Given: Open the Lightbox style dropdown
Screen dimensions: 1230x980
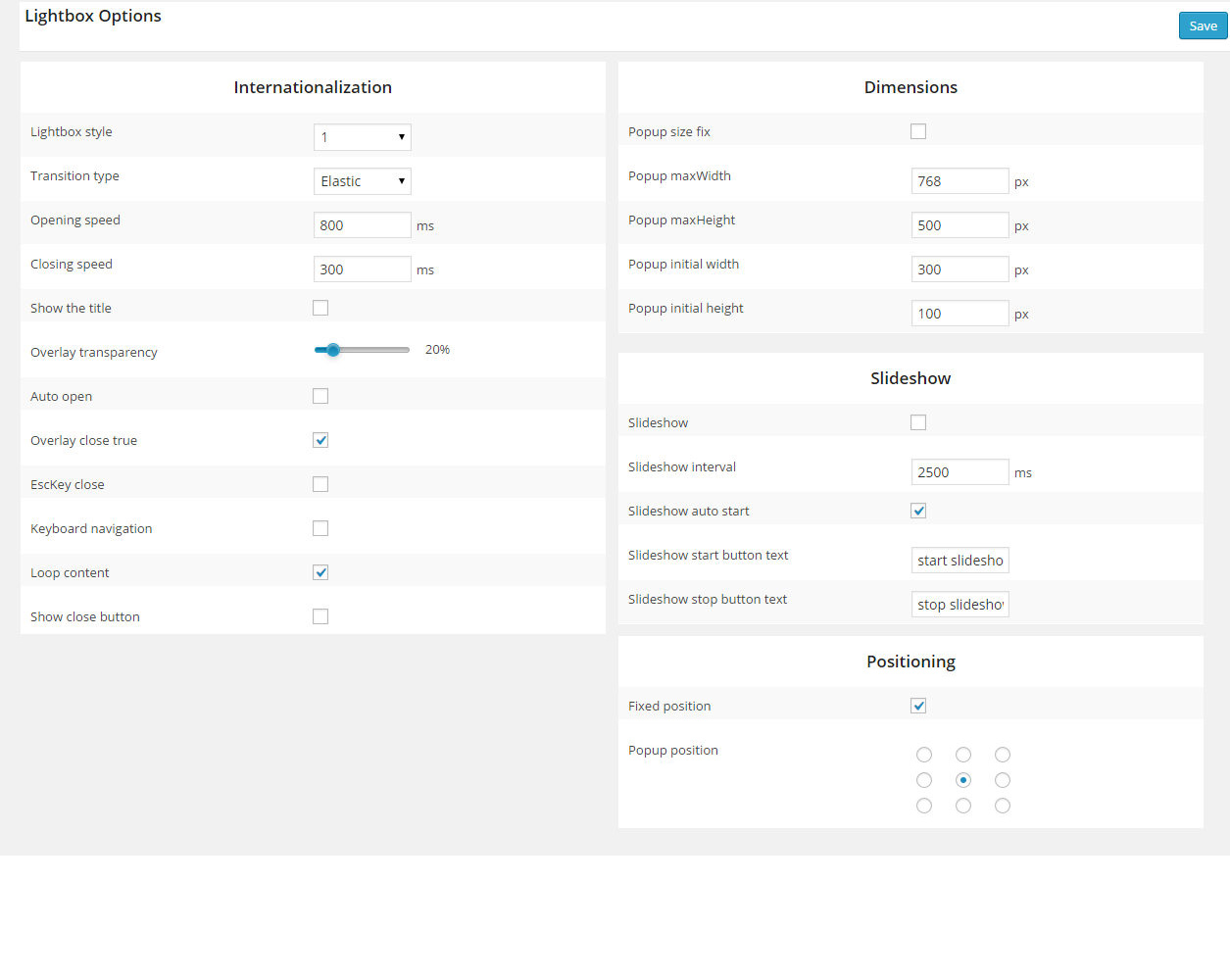Looking at the screenshot, I should click(x=362, y=137).
